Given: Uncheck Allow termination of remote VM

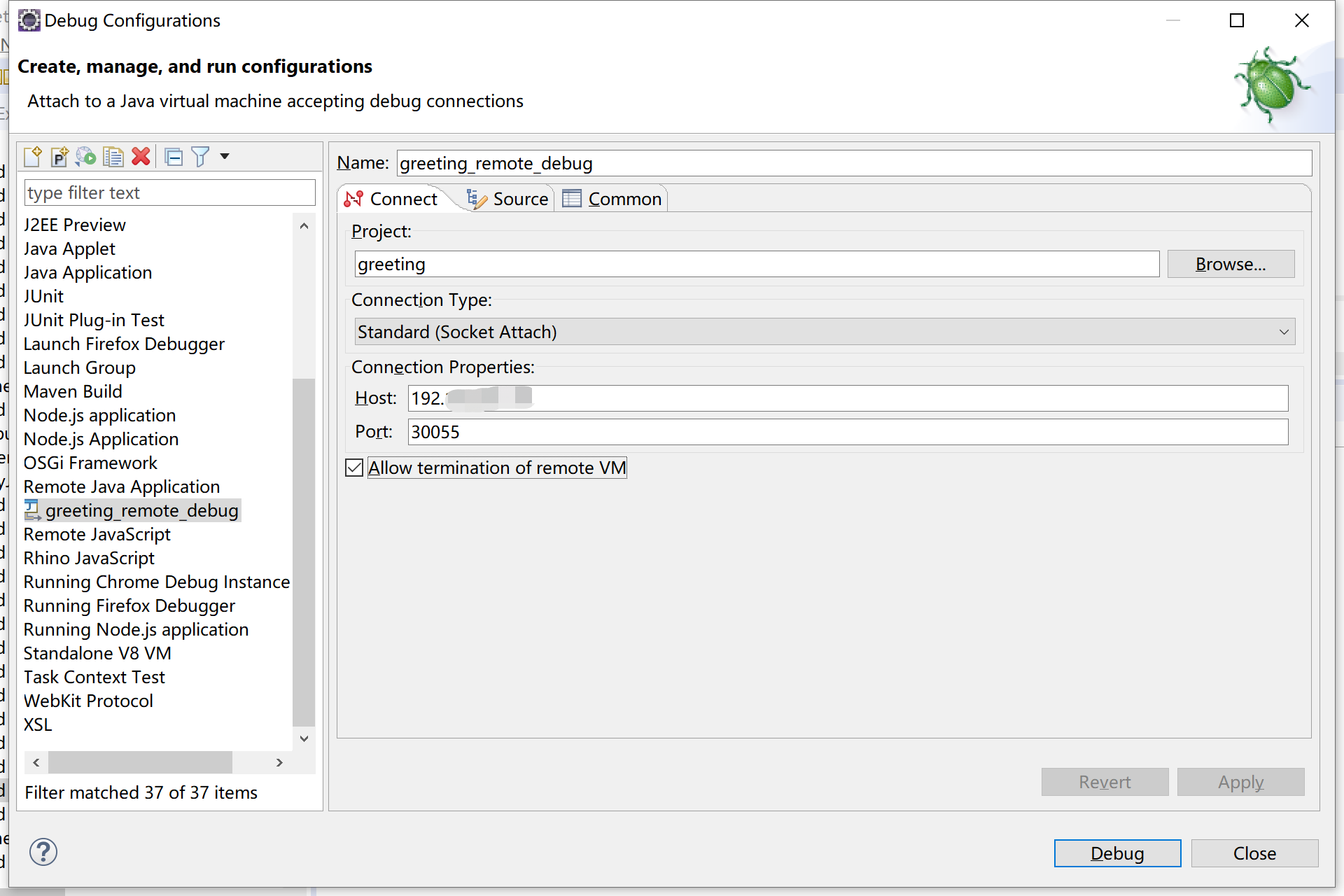Looking at the screenshot, I should click(353, 467).
